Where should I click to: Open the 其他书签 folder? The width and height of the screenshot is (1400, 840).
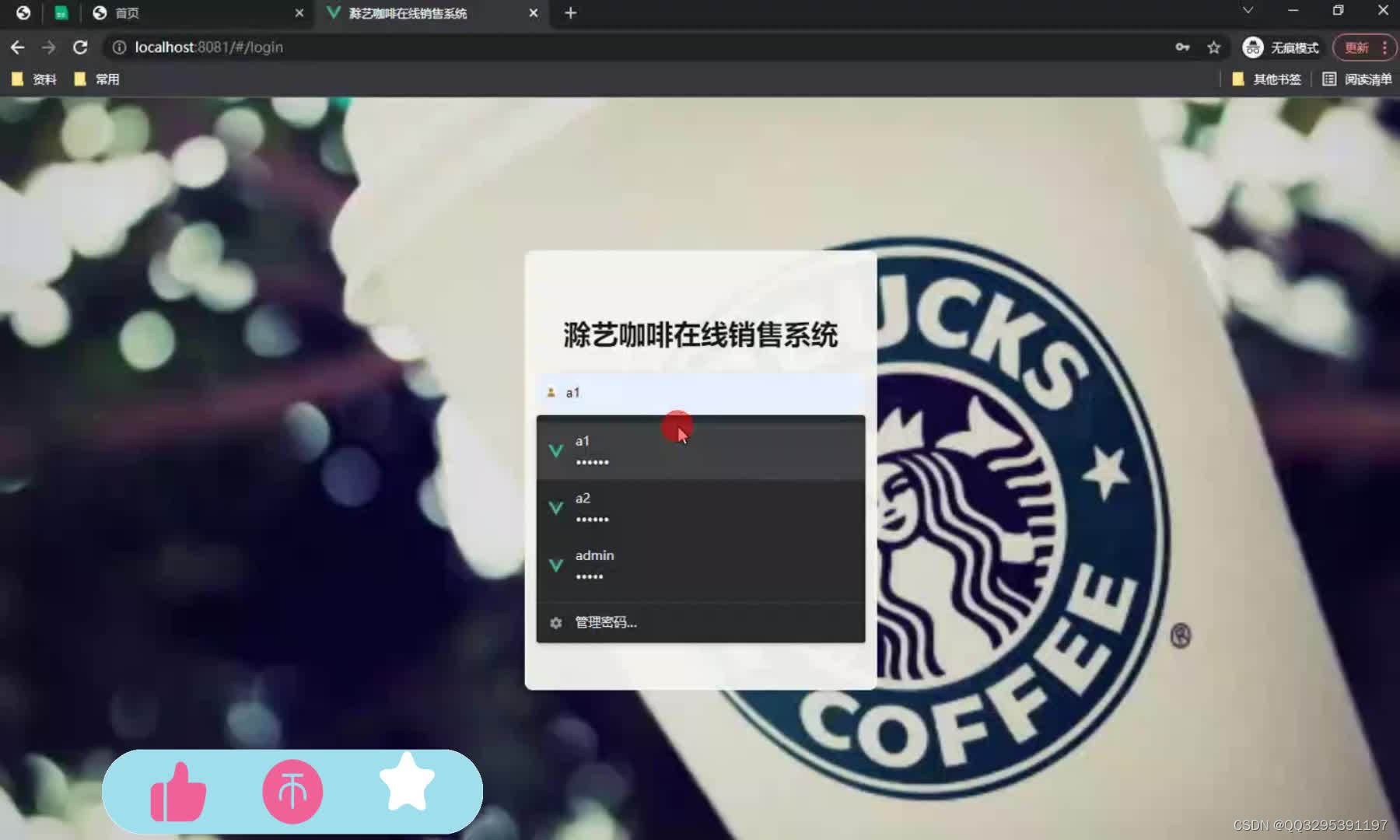(1266, 79)
